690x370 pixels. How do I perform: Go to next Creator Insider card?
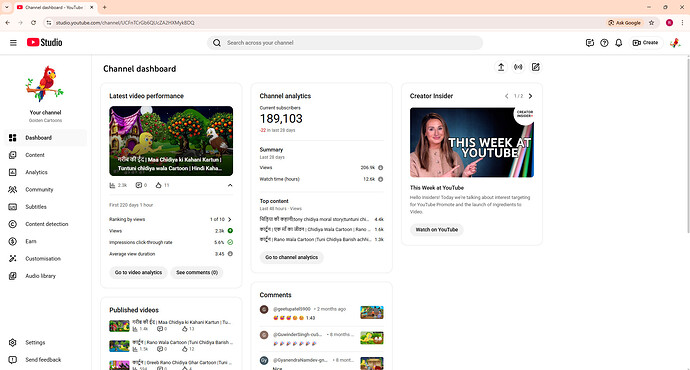530,96
